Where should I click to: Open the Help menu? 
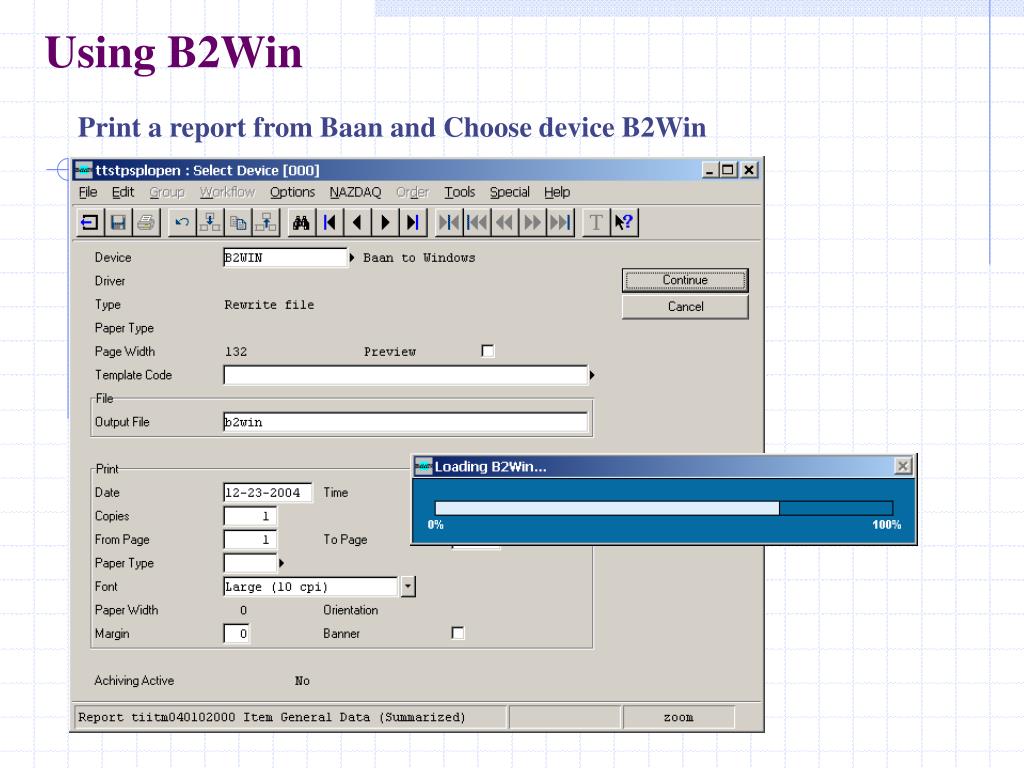(557, 192)
